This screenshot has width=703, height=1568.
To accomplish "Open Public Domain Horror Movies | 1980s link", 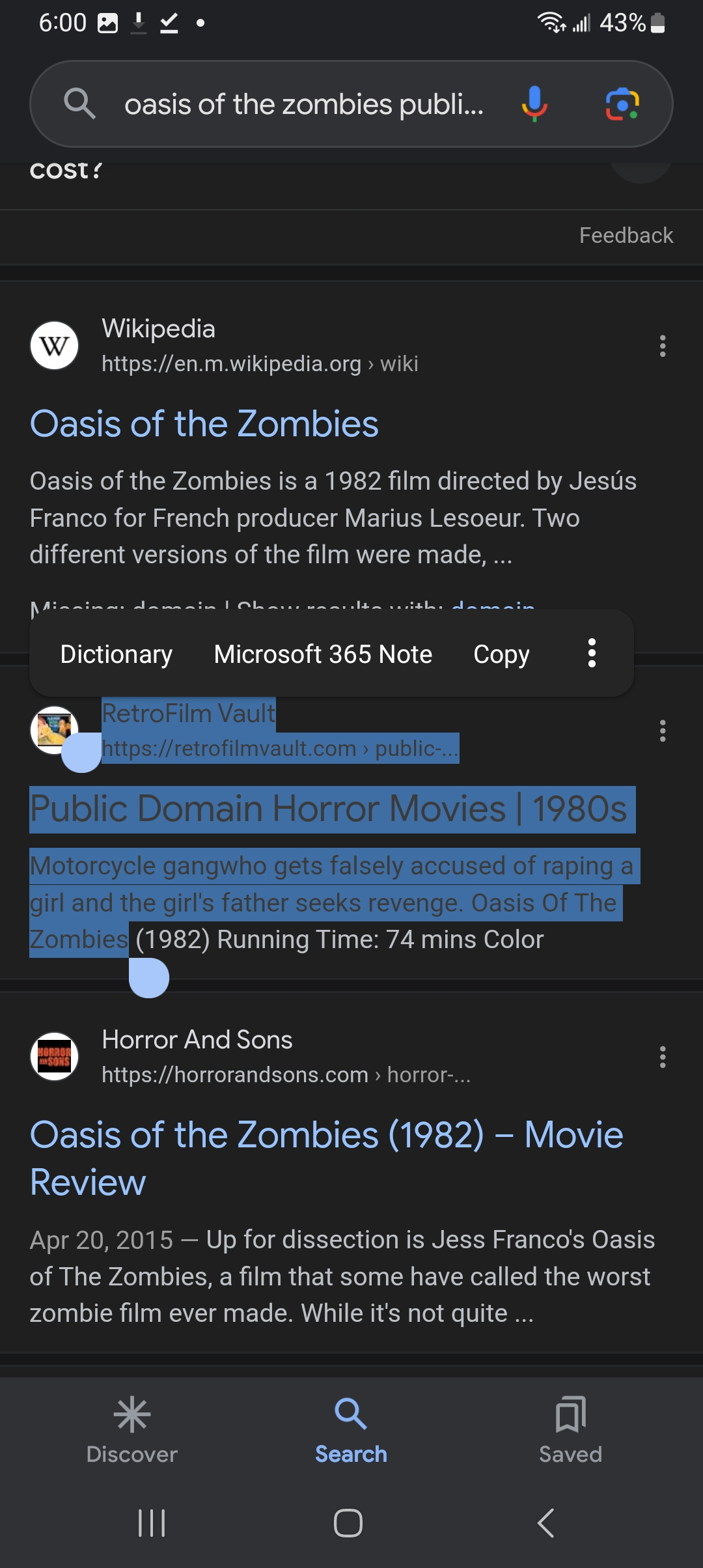I will [x=329, y=809].
